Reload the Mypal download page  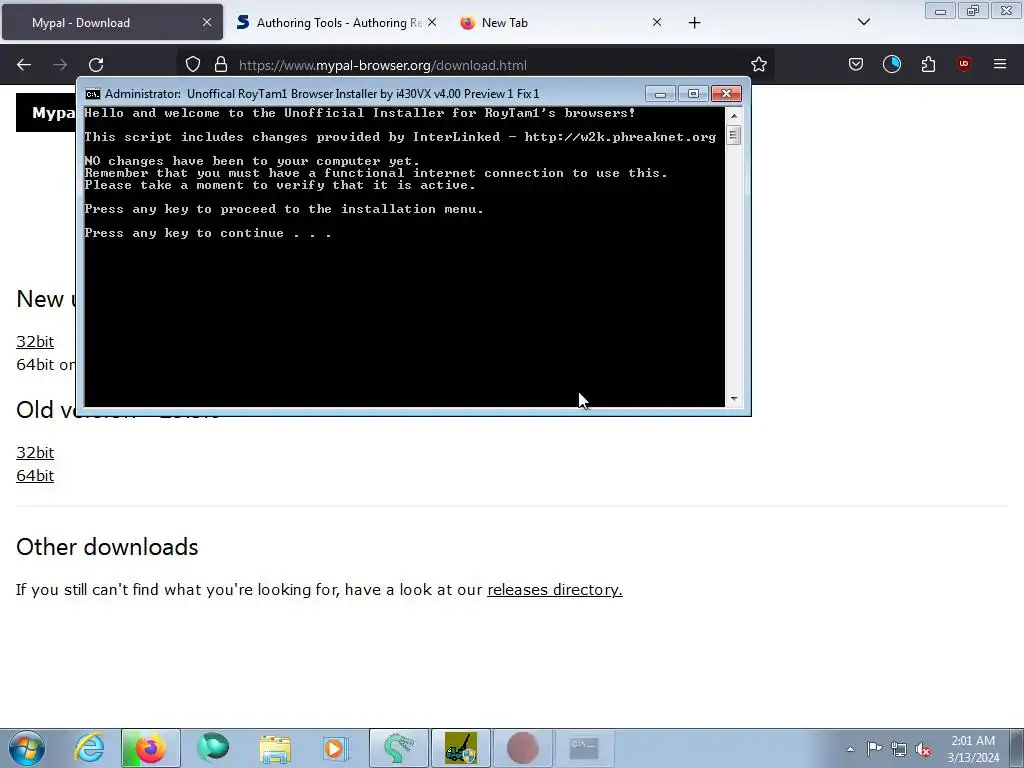[x=96, y=65]
